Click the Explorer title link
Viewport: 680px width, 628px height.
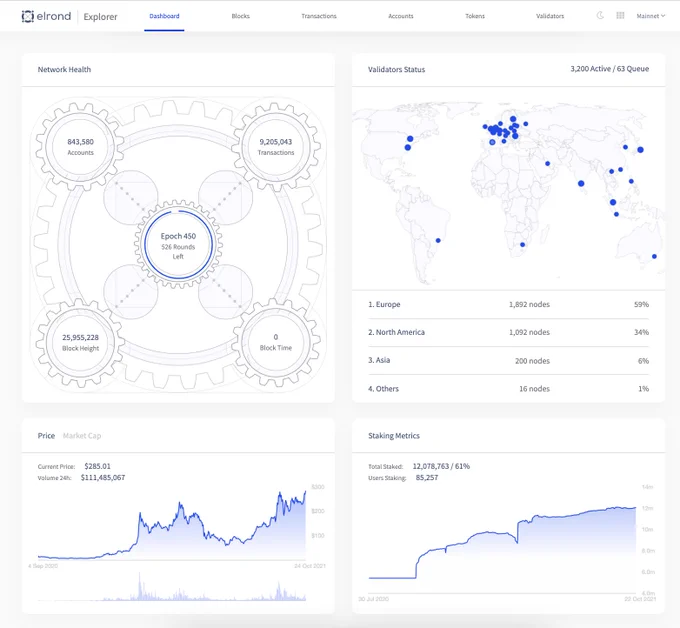[x=100, y=16]
